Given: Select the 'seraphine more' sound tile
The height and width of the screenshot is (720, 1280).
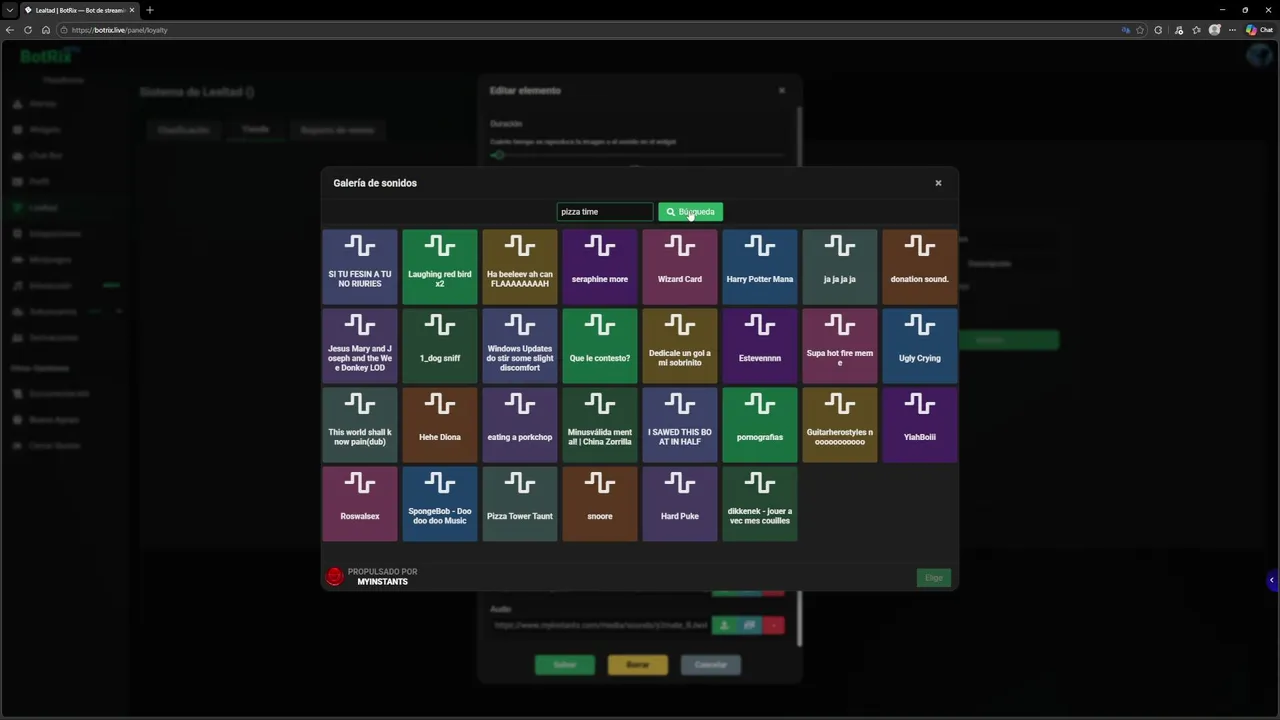Looking at the screenshot, I should (600, 266).
